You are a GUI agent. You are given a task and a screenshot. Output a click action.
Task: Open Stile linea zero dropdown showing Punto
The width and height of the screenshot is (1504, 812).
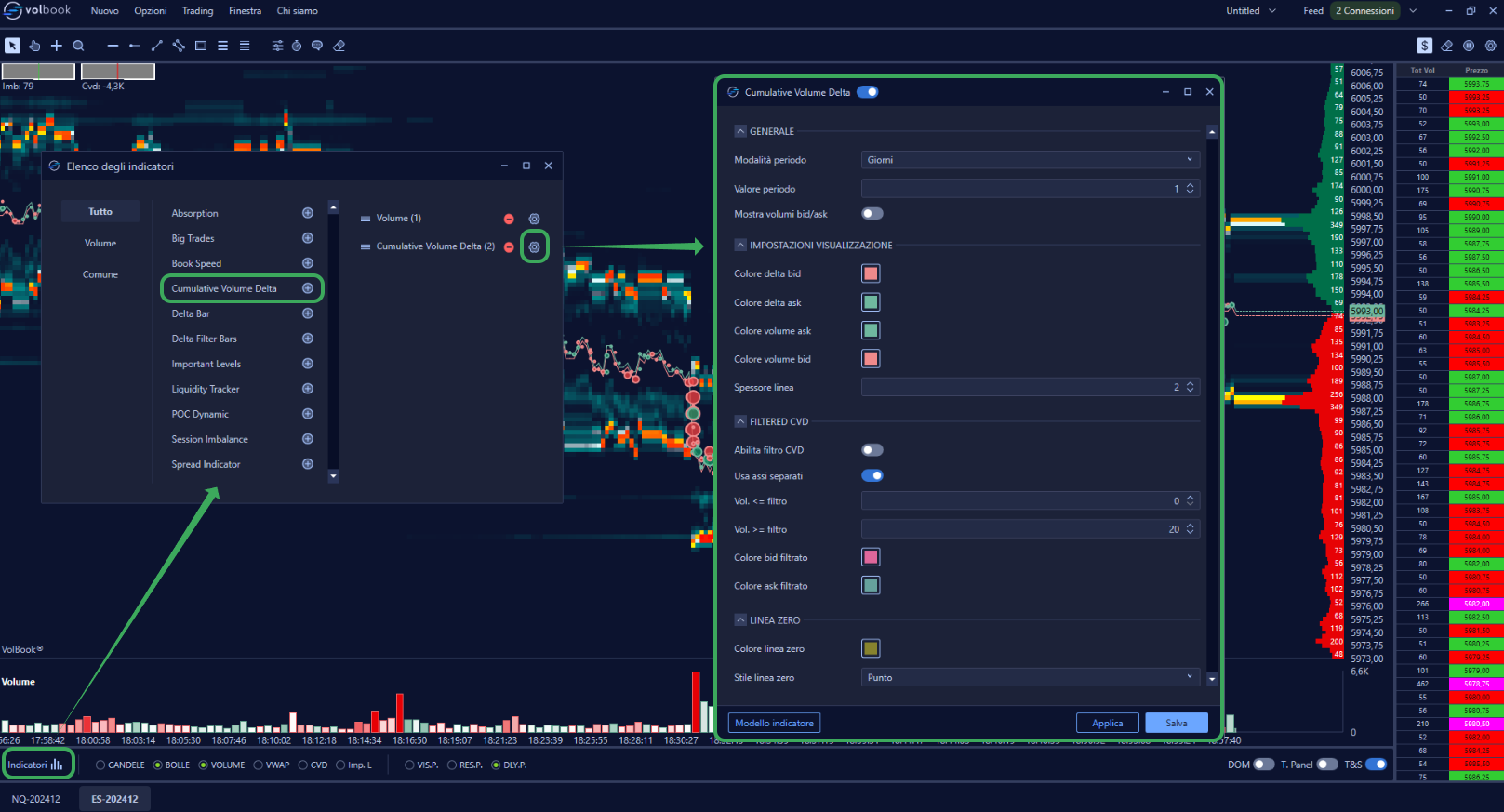1031,677
